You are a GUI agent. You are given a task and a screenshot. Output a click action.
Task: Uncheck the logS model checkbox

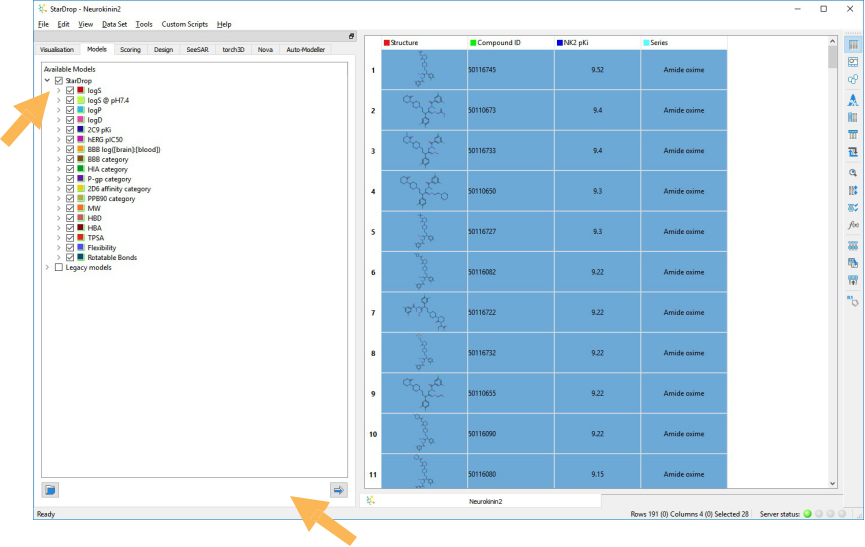(x=70, y=90)
